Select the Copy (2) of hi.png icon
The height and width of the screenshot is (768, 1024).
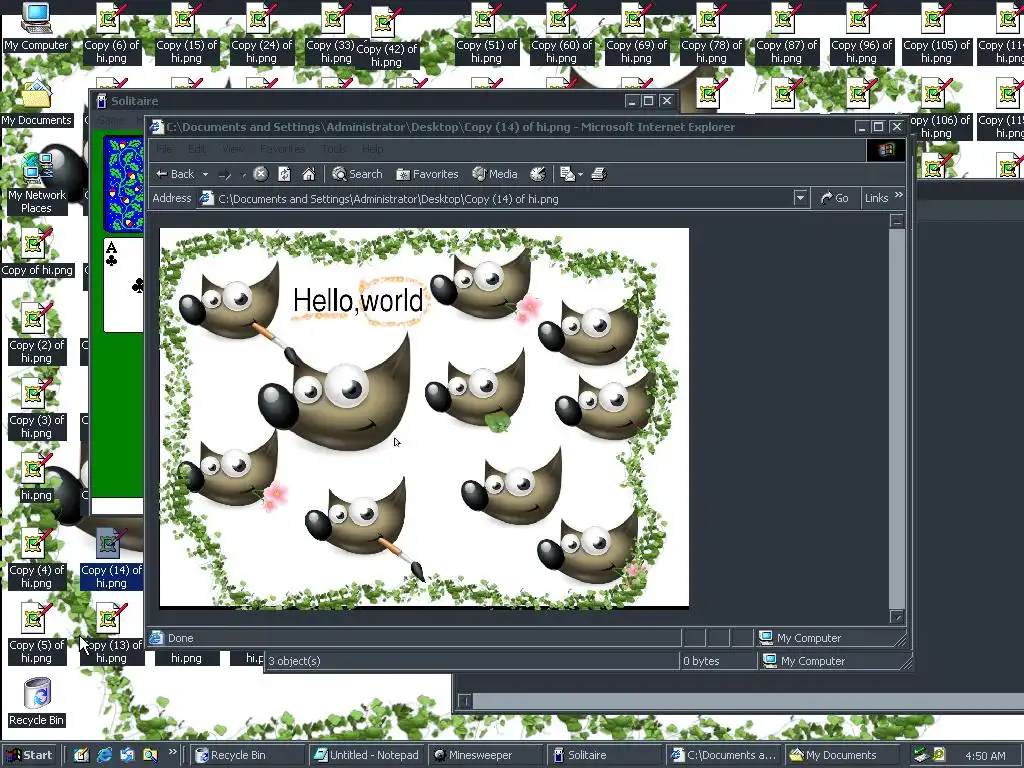pyautogui.click(x=37, y=334)
